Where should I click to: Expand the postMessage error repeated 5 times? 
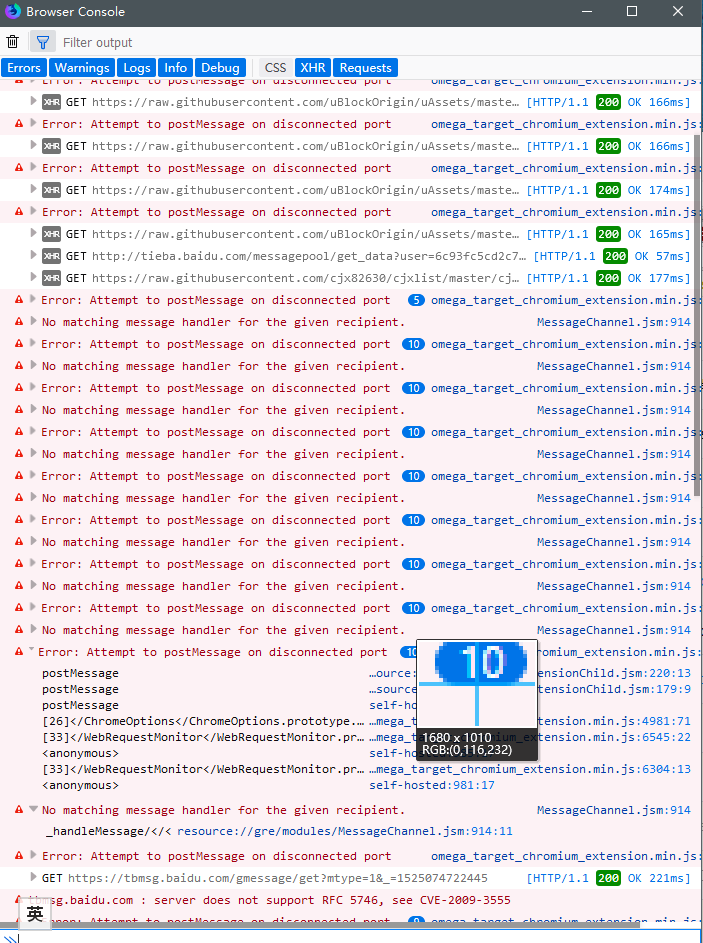pos(34,299)
